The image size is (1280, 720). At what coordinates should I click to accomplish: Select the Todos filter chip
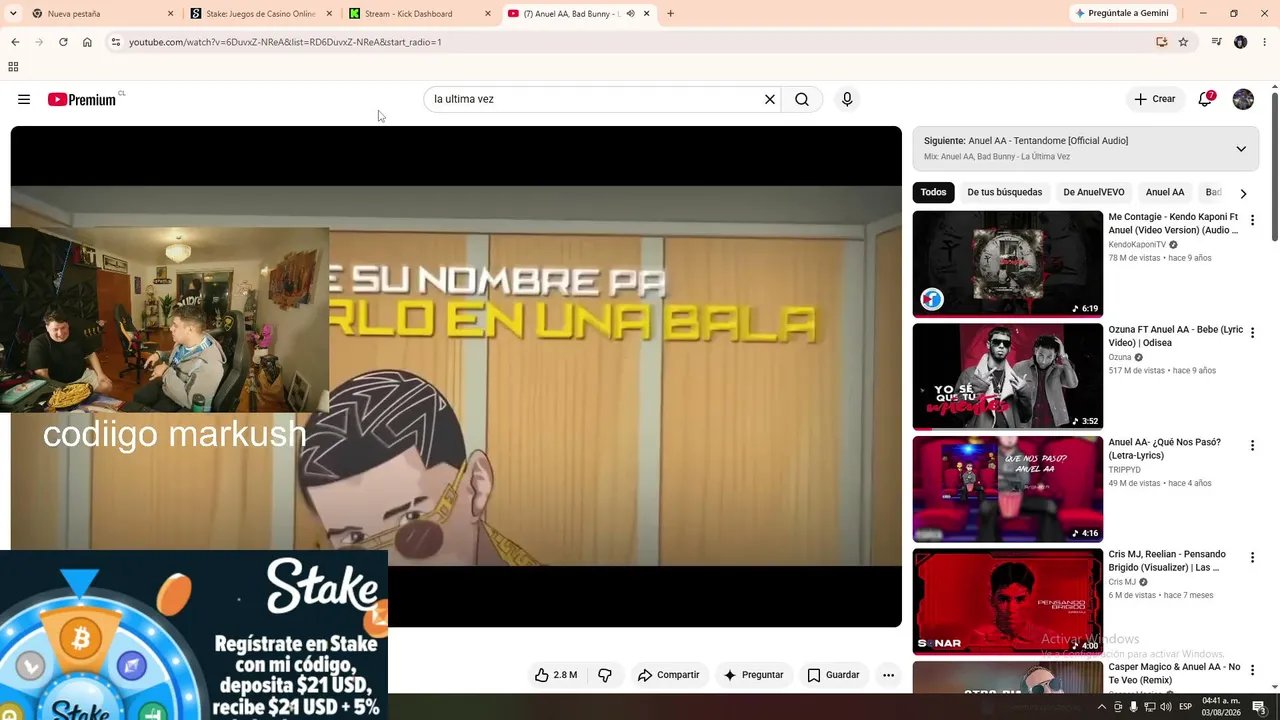(x=934, y=192)
